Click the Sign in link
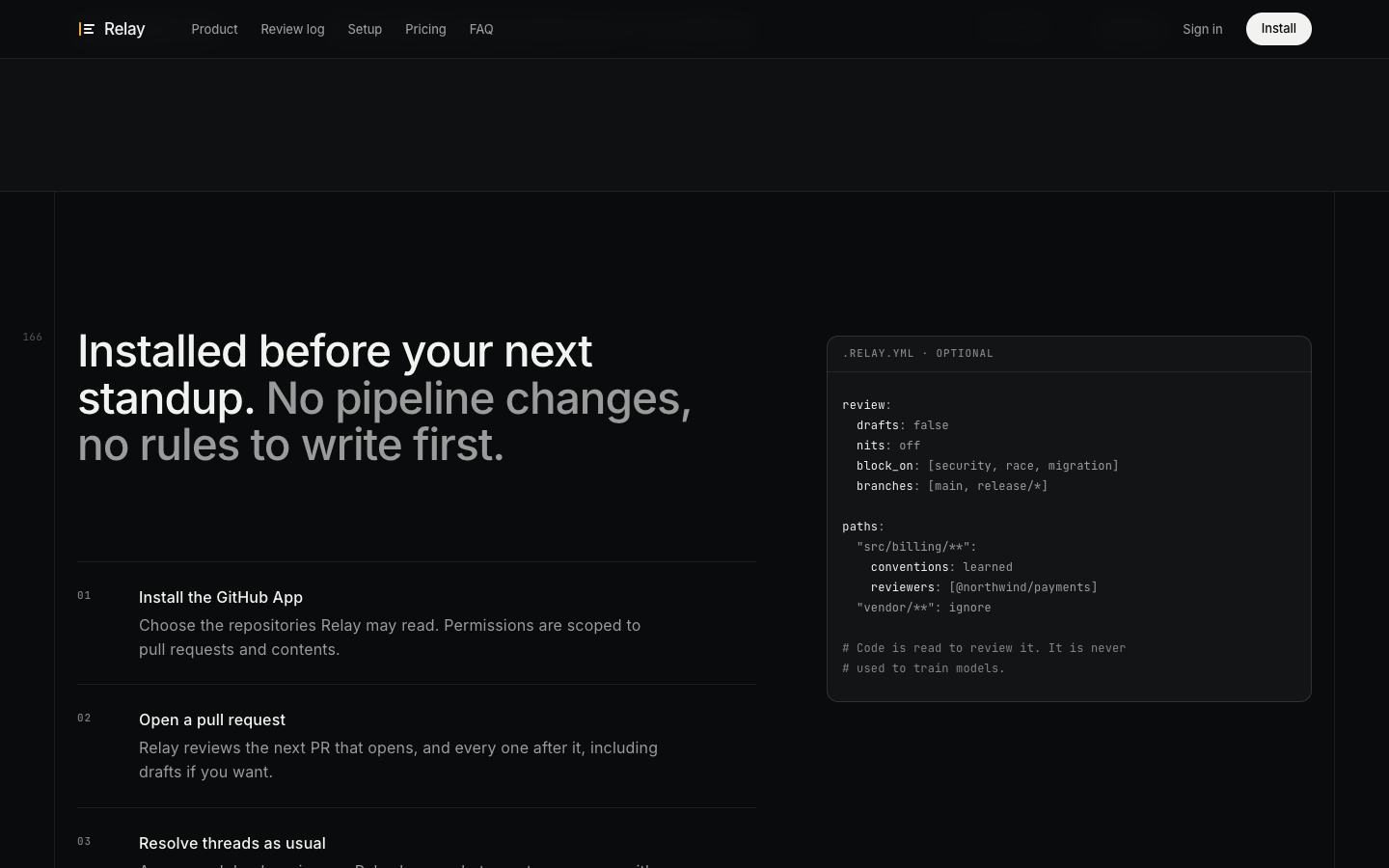 click(x=1202, y=29)
